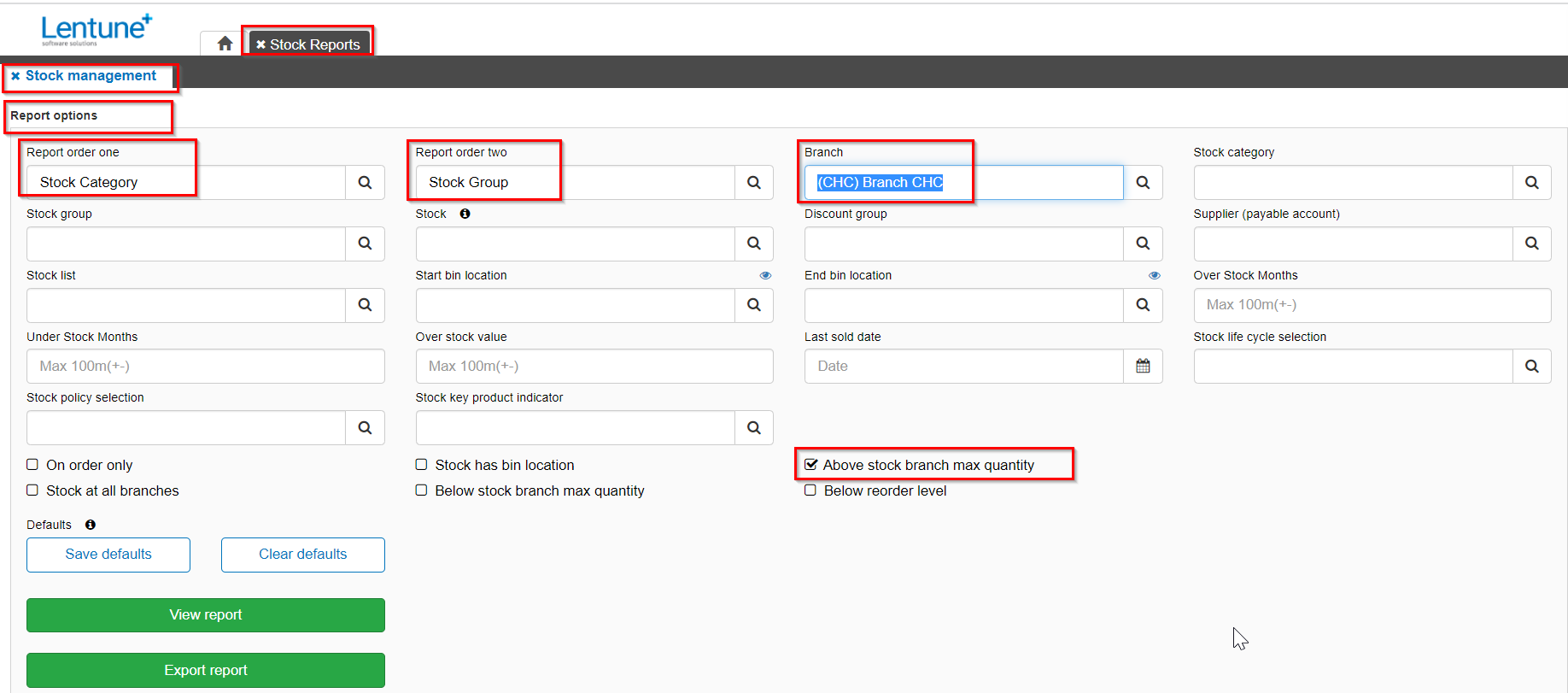Open the Stock list lookup search
This screenshot has height=693, width=1568.
pos(365,305)
